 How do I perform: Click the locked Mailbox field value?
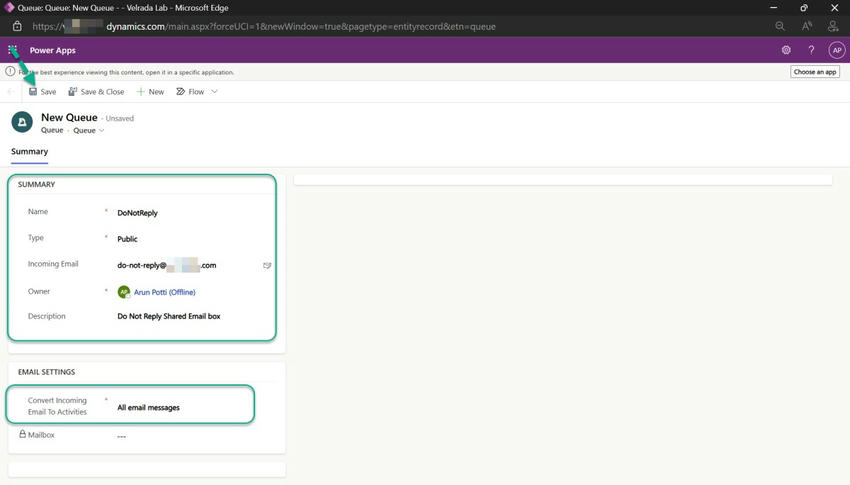(x=121, y=436)
